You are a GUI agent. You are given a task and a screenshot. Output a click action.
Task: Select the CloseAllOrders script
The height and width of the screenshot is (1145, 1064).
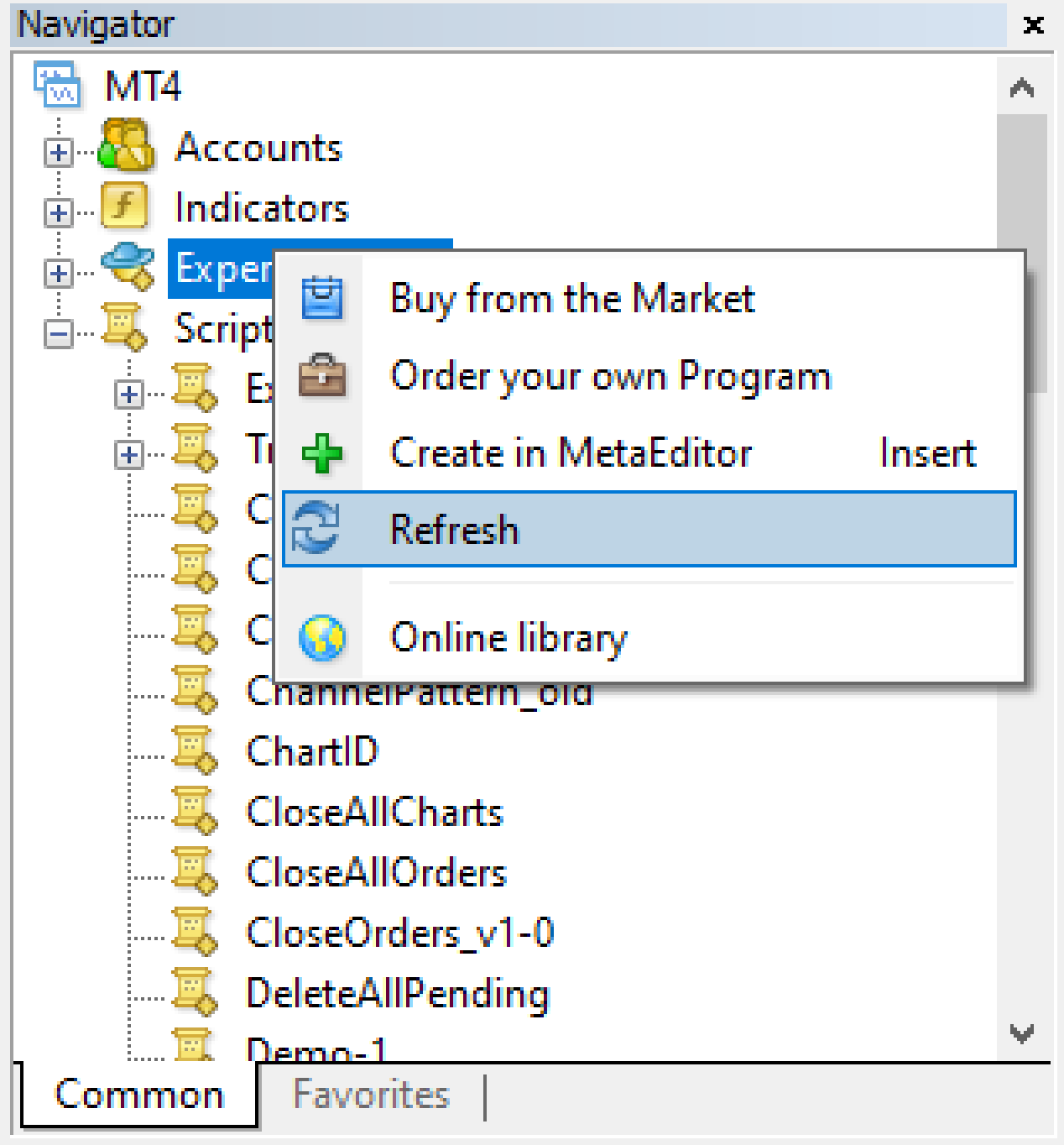(376, 872)
